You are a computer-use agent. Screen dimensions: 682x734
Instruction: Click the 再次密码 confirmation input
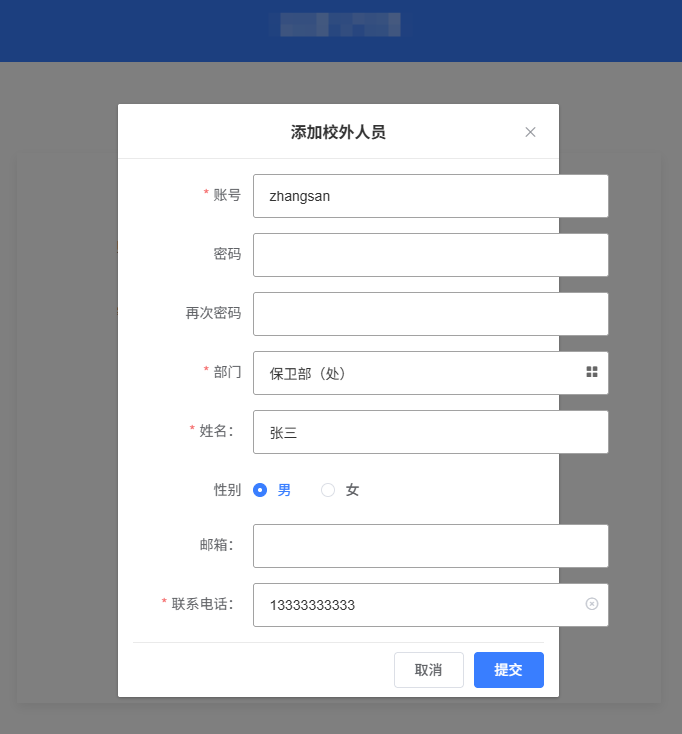click(431, 314)
